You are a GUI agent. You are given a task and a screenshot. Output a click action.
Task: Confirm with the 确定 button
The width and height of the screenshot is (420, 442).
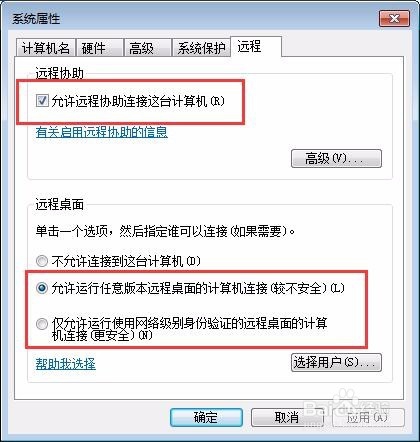point(206,417)
